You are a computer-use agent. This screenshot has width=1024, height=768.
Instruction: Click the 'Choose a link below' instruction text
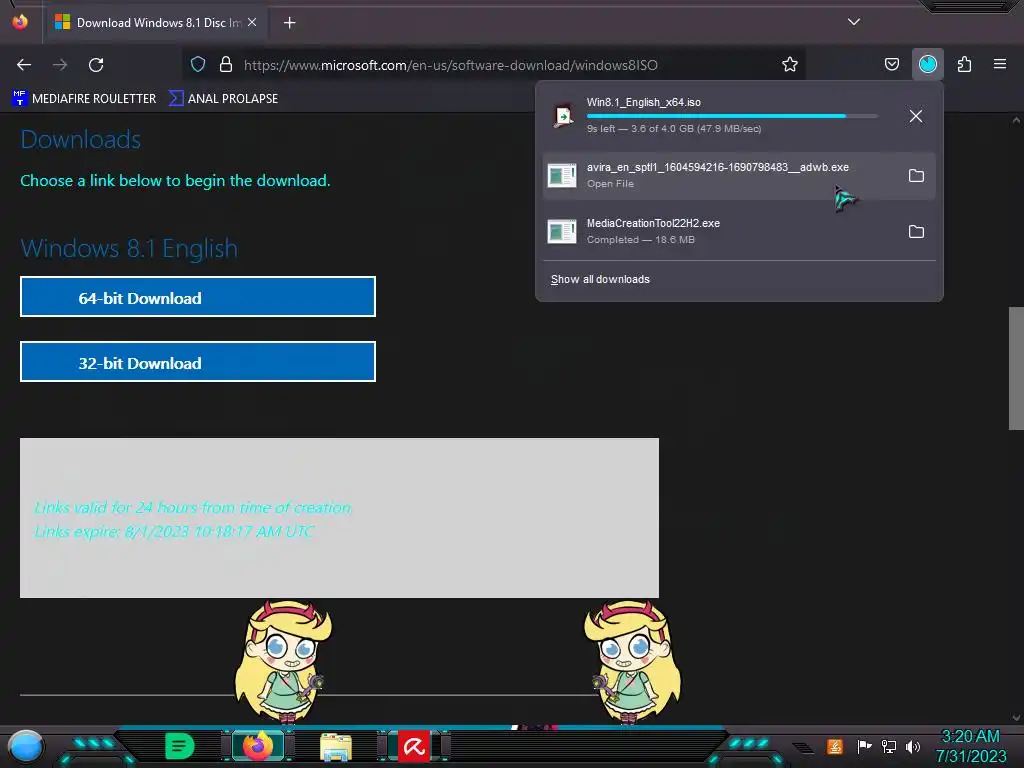tap(175, 181)
